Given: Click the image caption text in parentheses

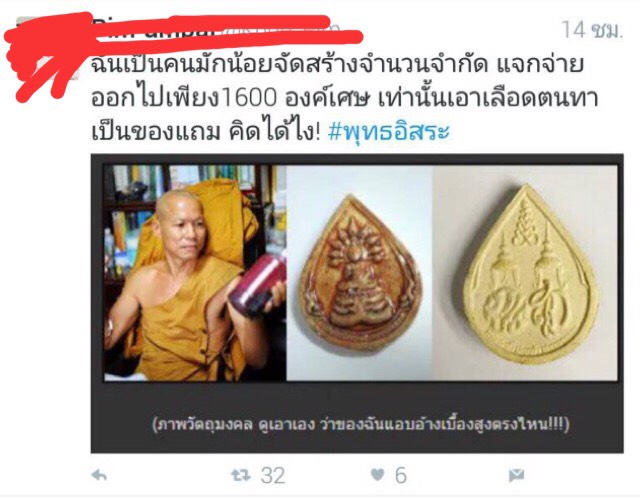Looking at the screenshot, I should click(360, 424).
